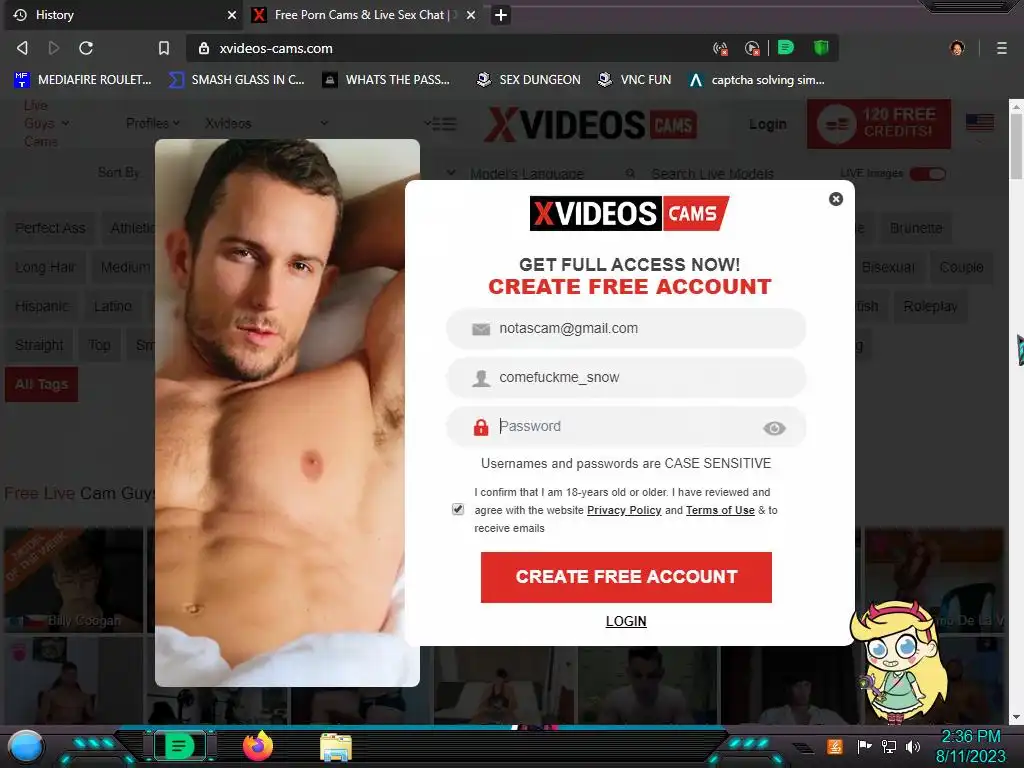
Task: Click the browser forward arrow
Action: point(54,48)
